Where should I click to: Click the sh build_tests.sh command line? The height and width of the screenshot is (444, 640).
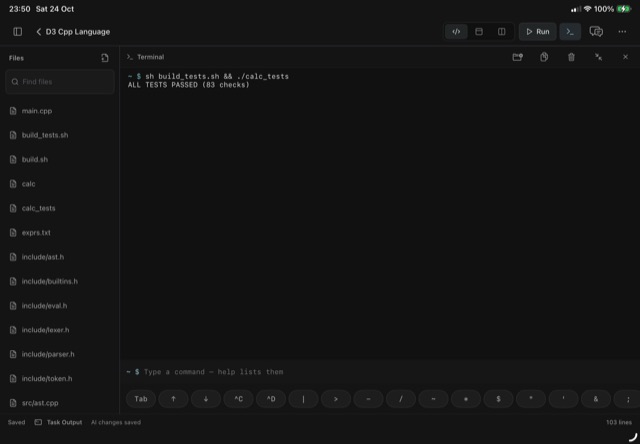tap(217, 76)
